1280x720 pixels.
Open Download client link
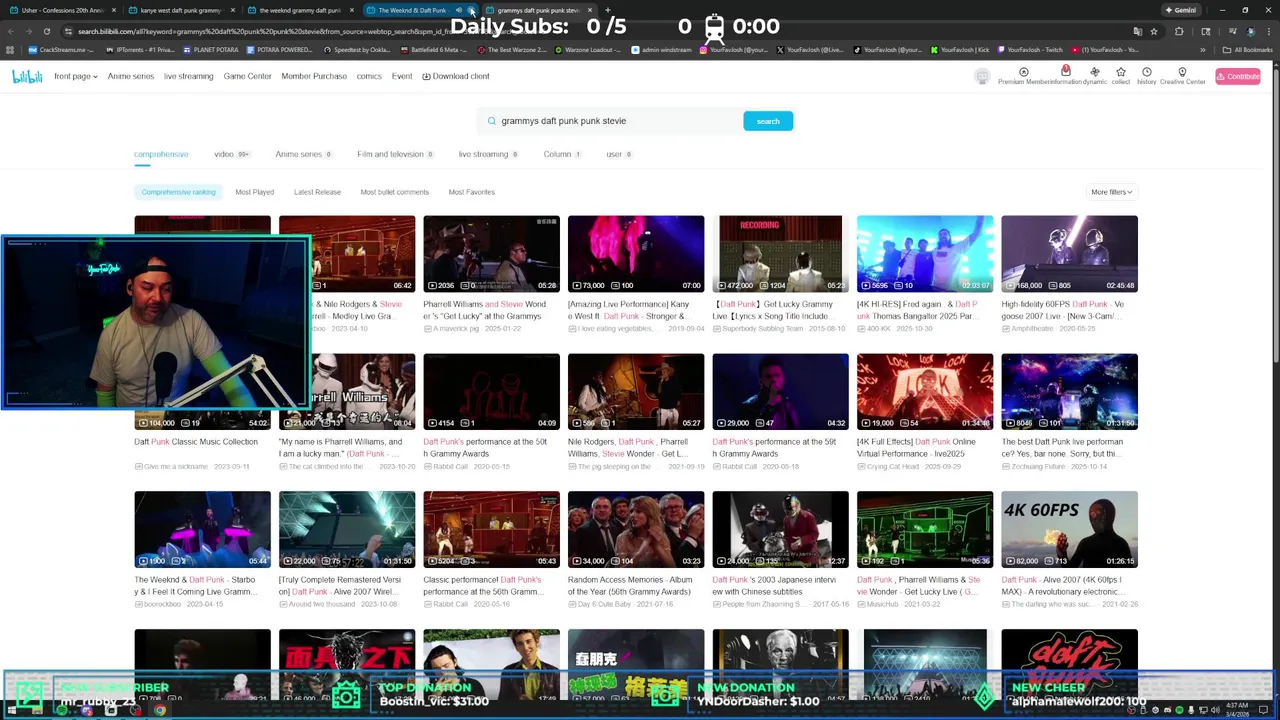click(456, 76)
